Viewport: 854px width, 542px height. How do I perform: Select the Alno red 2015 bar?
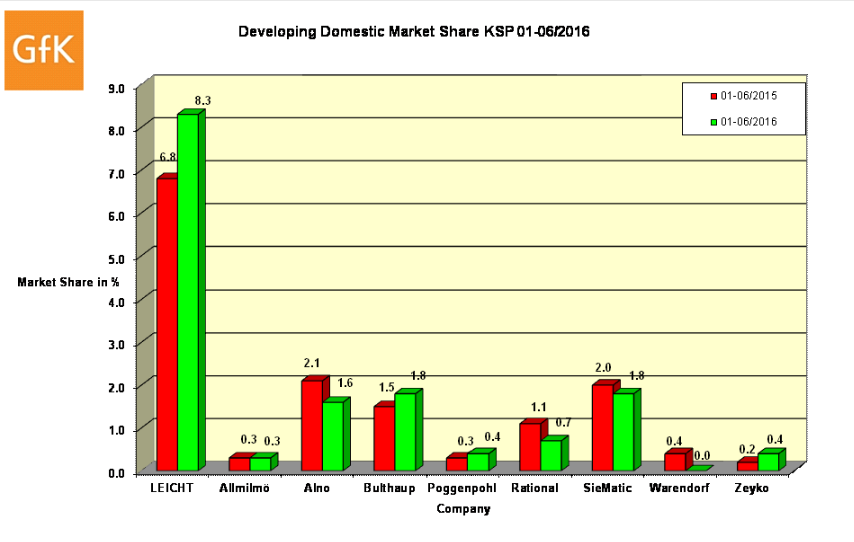tap(312, 425)
